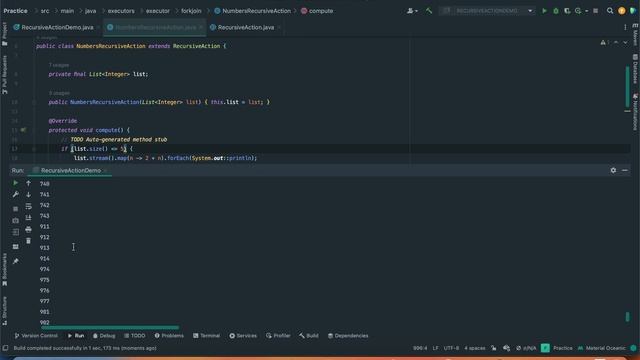This screenshot has width=640, height=360.
Task: Open the Project tool window on left strip
Action: (x=4, y=33)
